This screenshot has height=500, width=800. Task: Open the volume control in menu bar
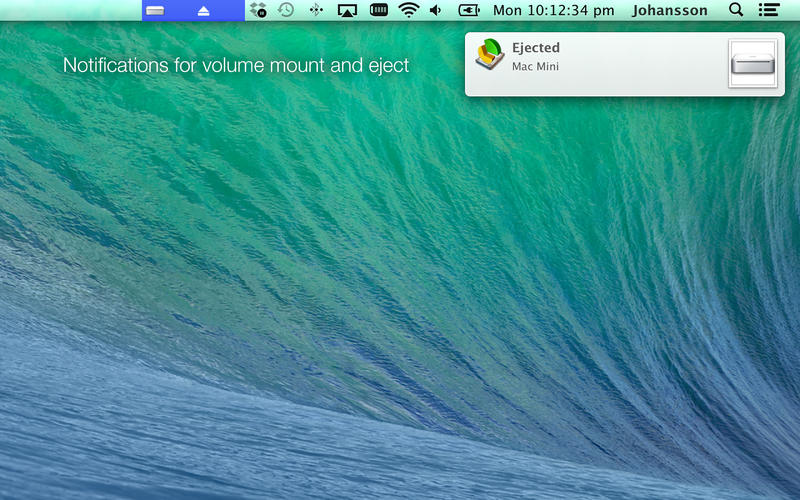click(x=436, y=10)
